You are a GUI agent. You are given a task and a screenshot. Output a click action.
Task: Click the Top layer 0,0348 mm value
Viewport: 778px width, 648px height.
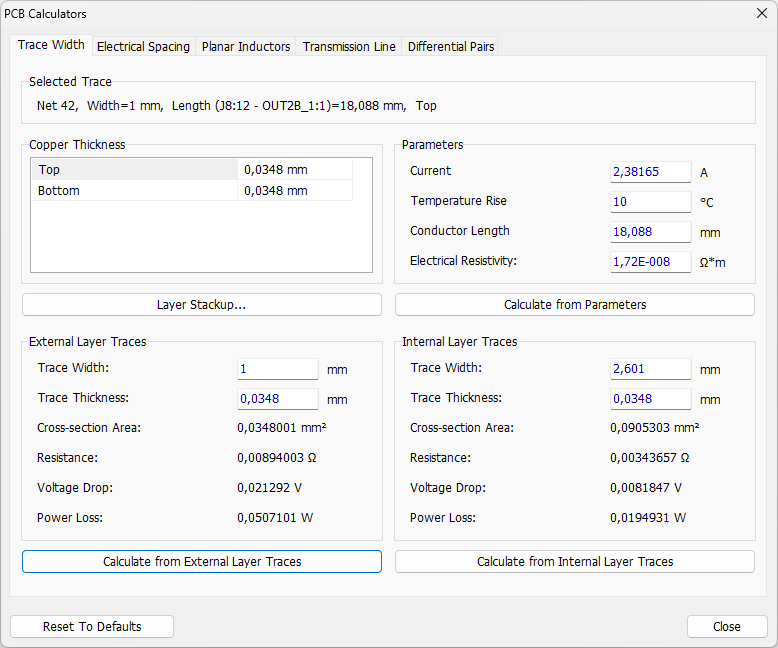(276, 170)
